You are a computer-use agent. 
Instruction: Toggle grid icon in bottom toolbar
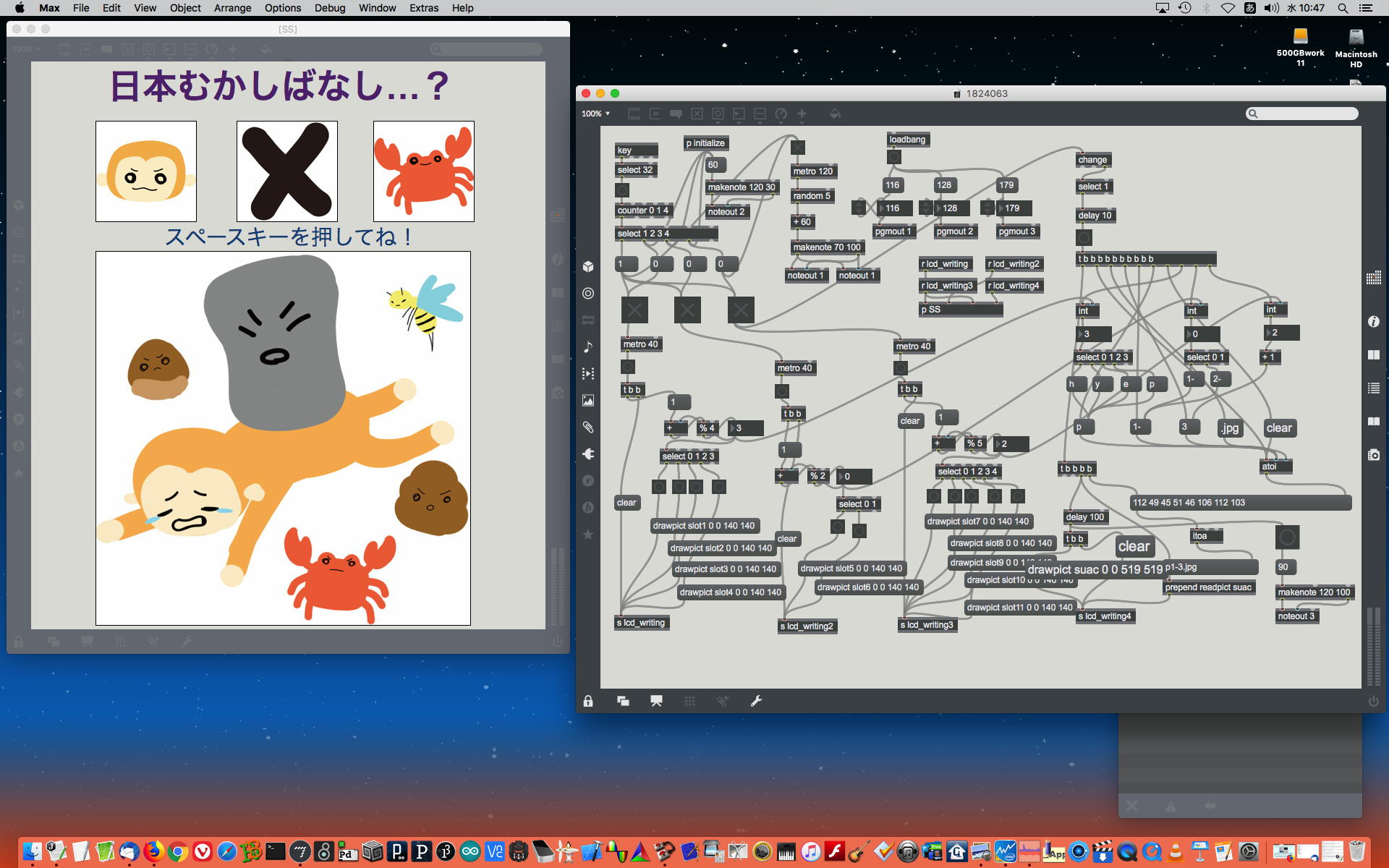coord(689,701)
